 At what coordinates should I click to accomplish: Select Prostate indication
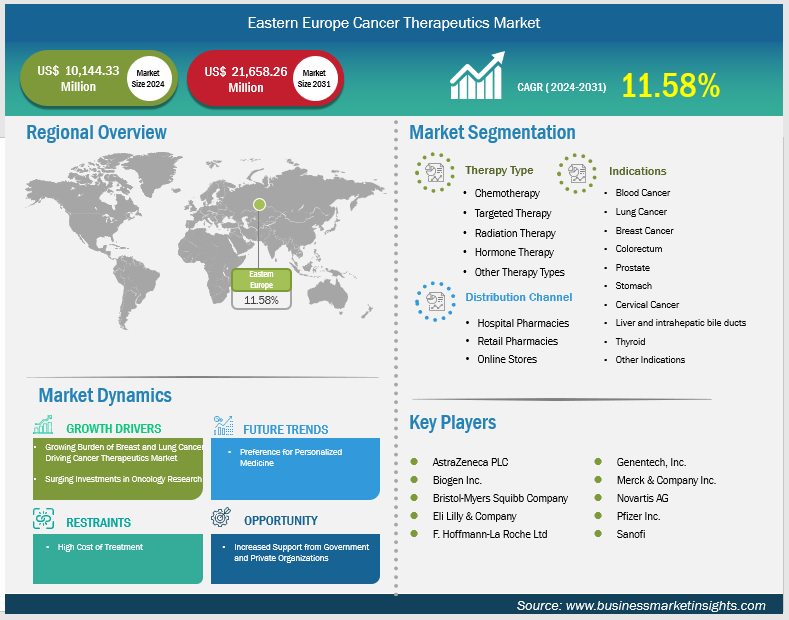tap(633, 268)
